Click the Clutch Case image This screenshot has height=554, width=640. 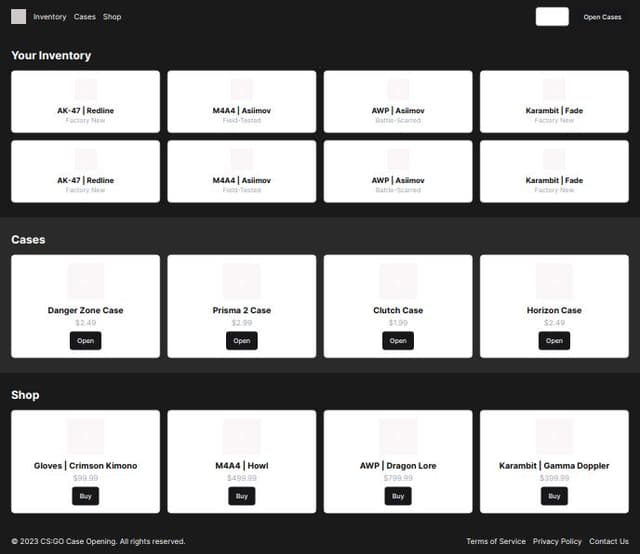(398, 281)
